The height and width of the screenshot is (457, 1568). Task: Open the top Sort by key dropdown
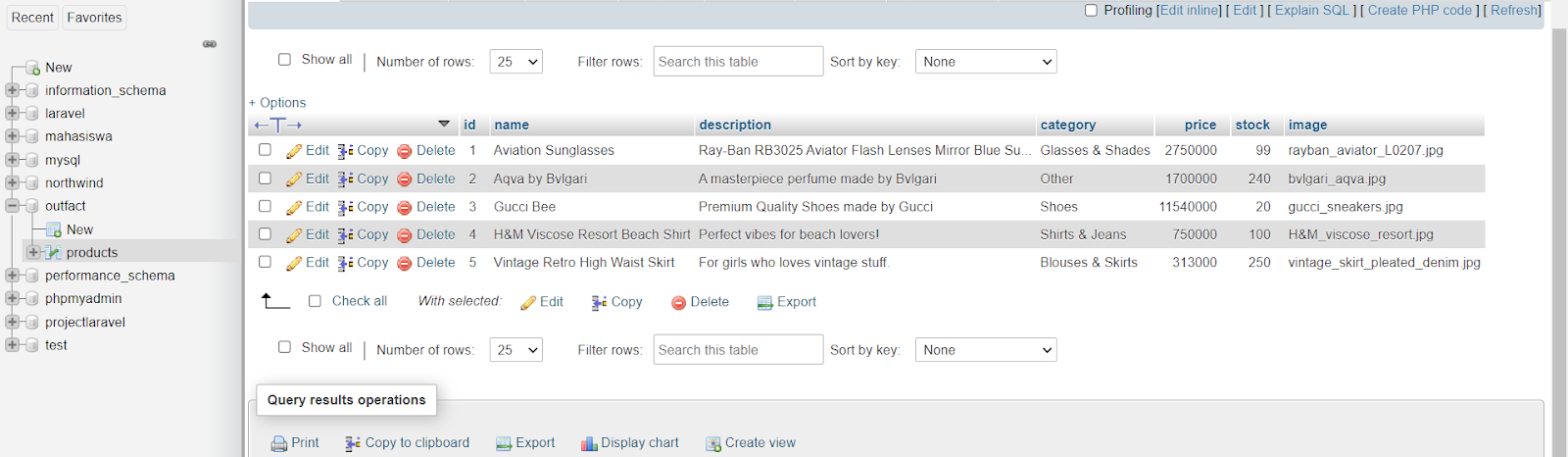tap(986, 62)
